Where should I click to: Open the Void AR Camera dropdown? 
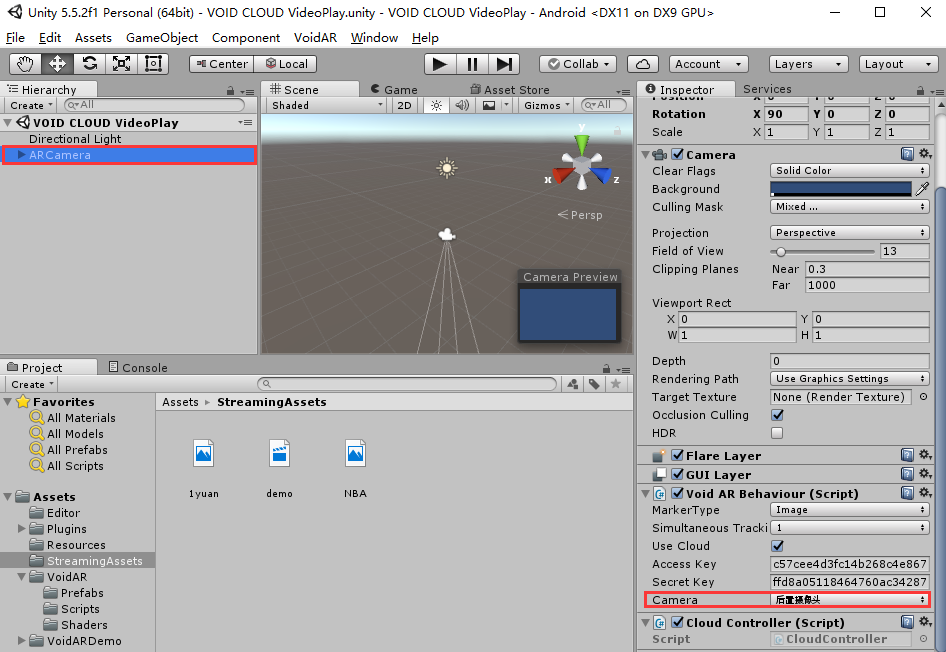pos(849,600)
